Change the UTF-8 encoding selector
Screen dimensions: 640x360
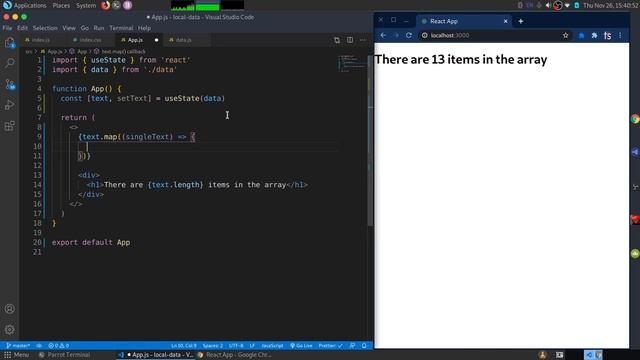[236, 346]
